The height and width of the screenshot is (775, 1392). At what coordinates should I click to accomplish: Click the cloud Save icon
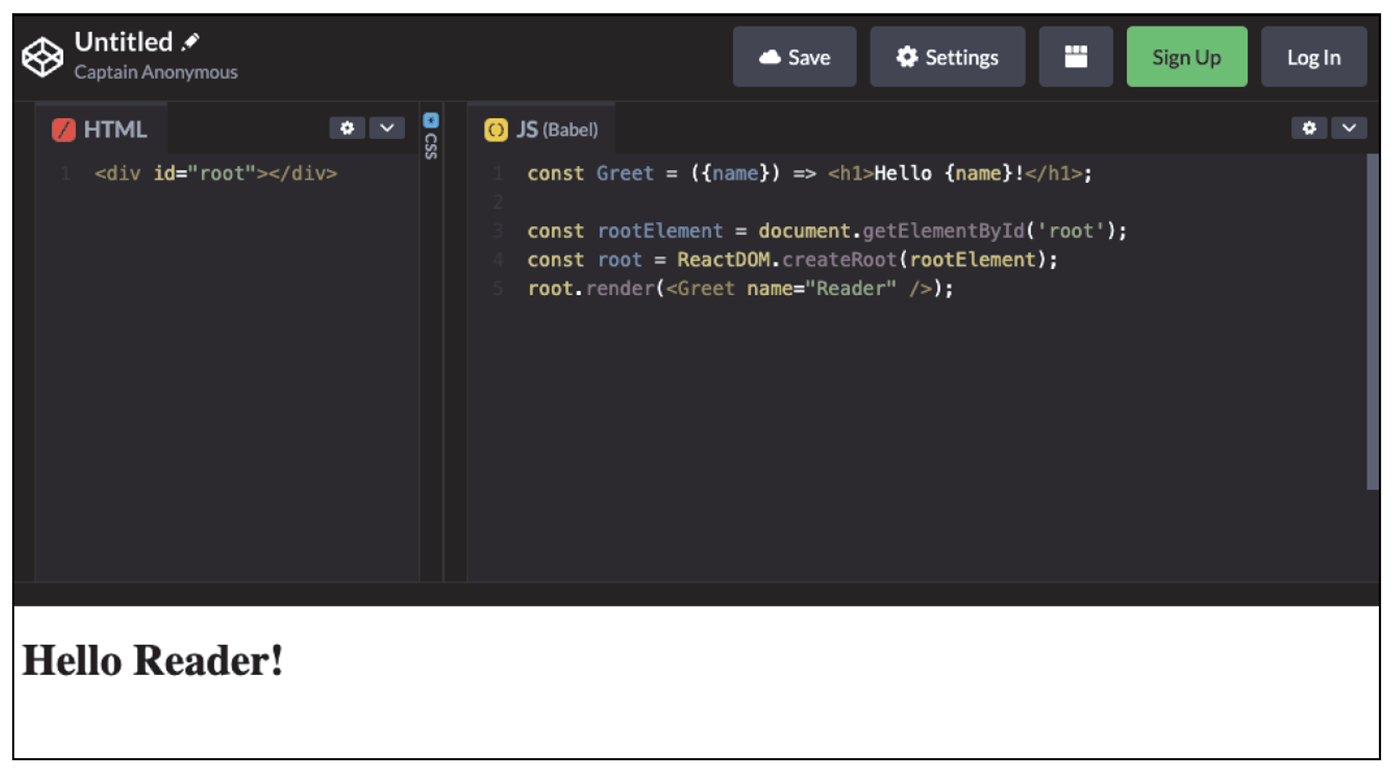[x=770, y=57]
